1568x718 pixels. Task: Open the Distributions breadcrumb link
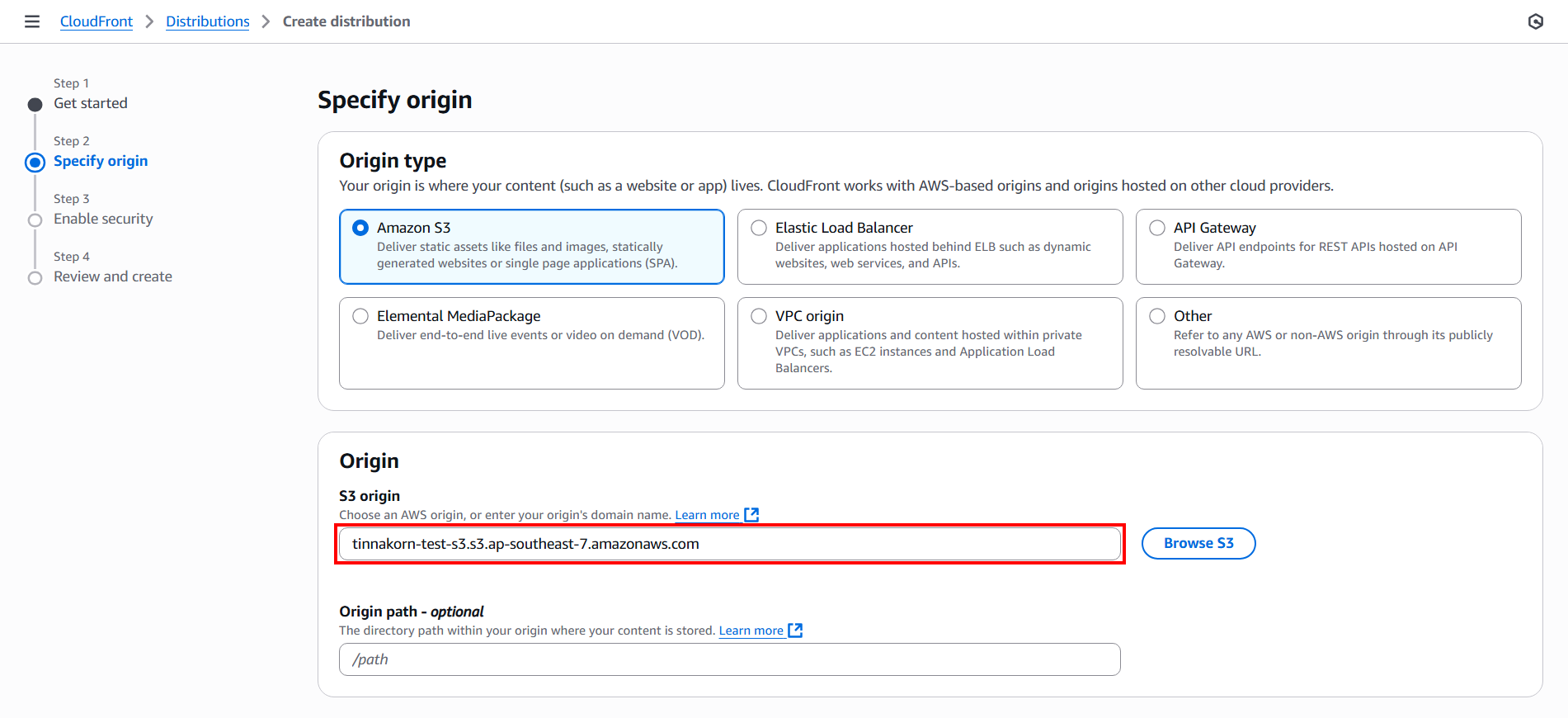click(x=208, y=21)
